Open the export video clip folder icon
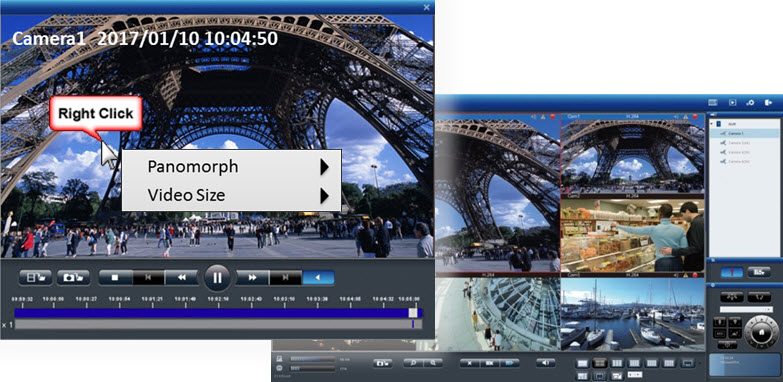Screen dimensions: 783x382 pos(36,278)
